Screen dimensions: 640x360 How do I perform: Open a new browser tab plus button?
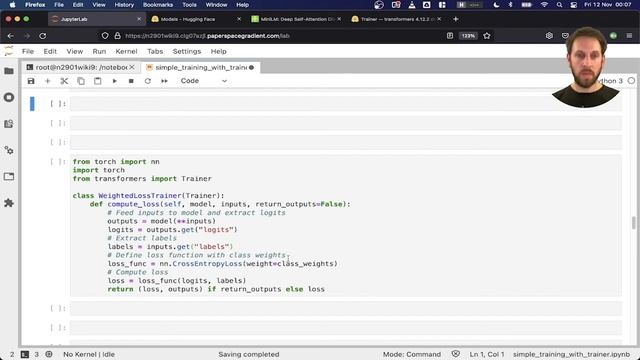coord(456,19)
